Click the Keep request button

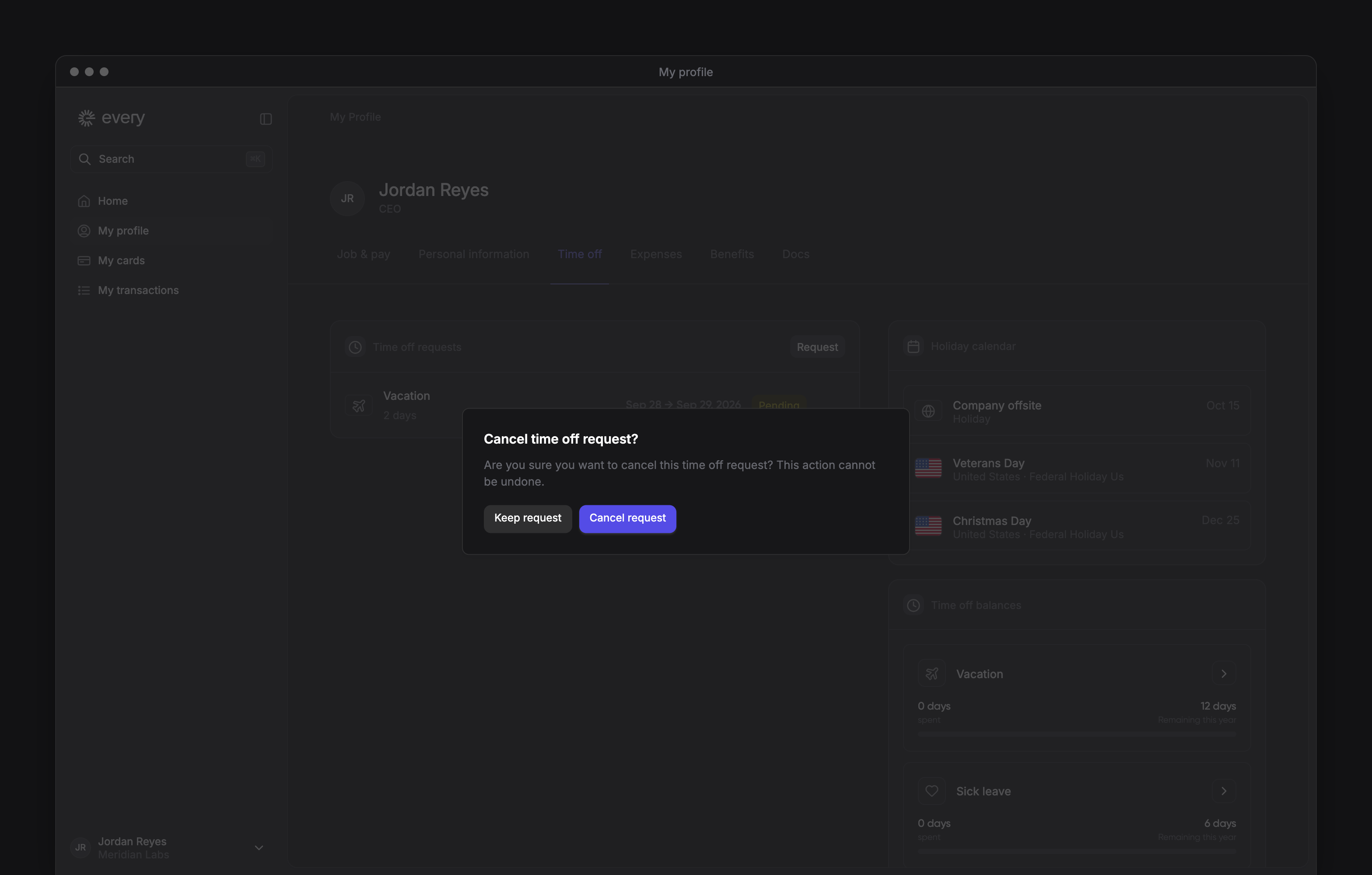coord(528,518)
